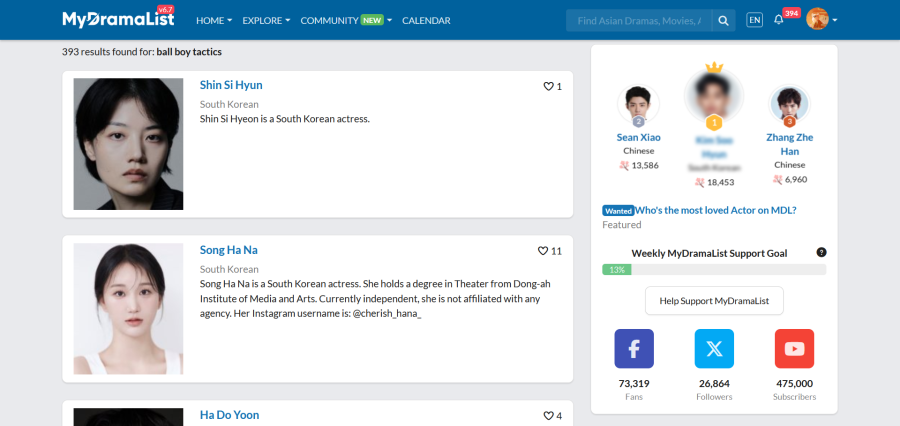900x426 pixels.
Task: Expand the EXPLORE dropdown menu
Action: [266, 21]
